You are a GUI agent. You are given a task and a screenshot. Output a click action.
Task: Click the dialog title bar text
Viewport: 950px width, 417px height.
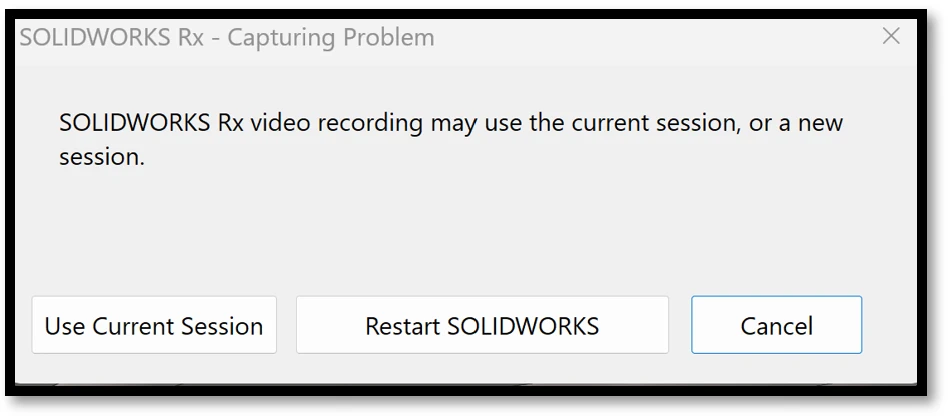[x=227, y=38]
